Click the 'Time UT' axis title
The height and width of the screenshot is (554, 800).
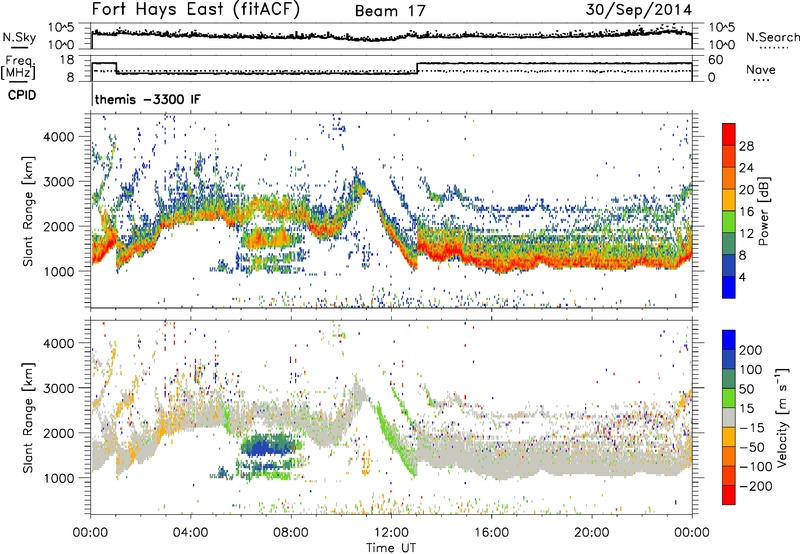point(391,548)
